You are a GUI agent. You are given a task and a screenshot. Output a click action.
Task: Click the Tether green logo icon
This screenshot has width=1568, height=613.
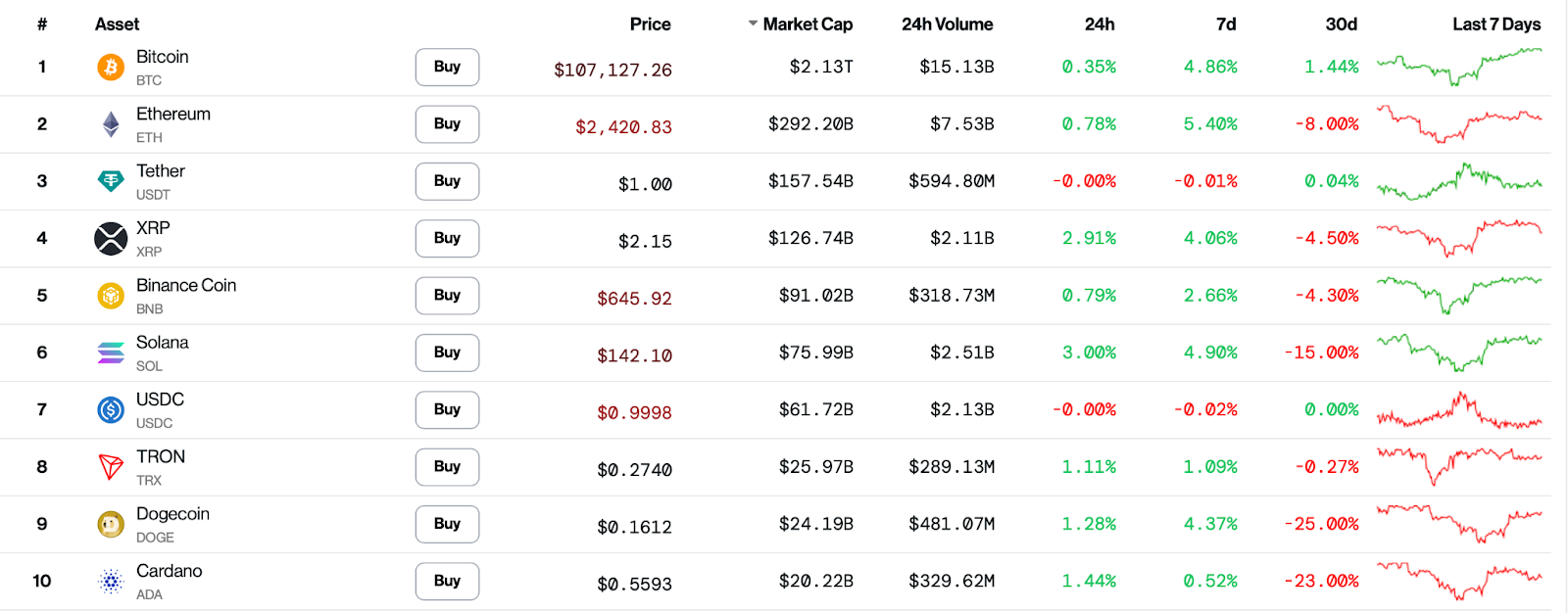[111, 181]
